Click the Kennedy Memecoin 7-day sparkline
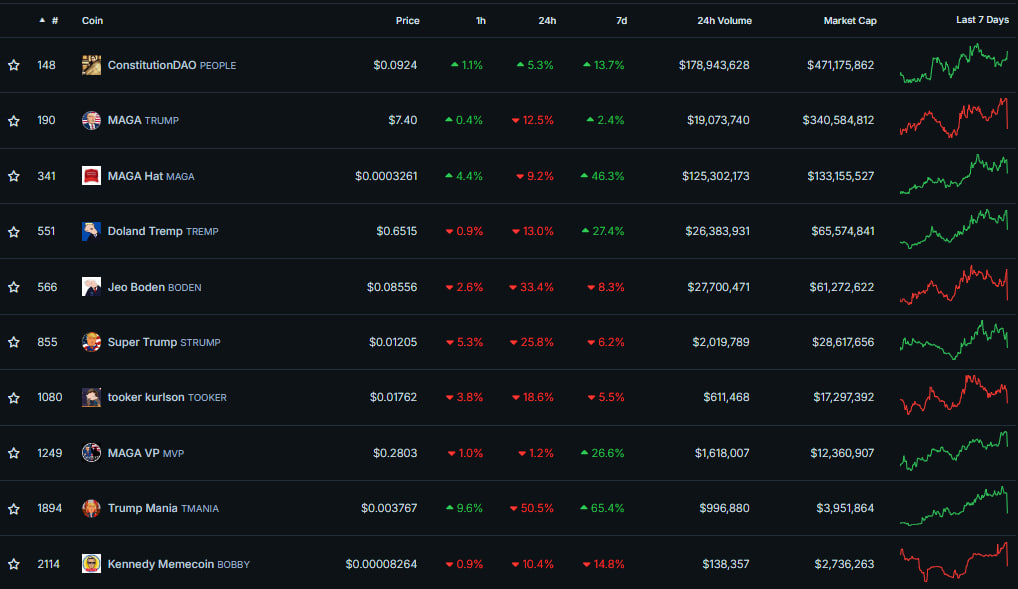 (x=954, y=562)
